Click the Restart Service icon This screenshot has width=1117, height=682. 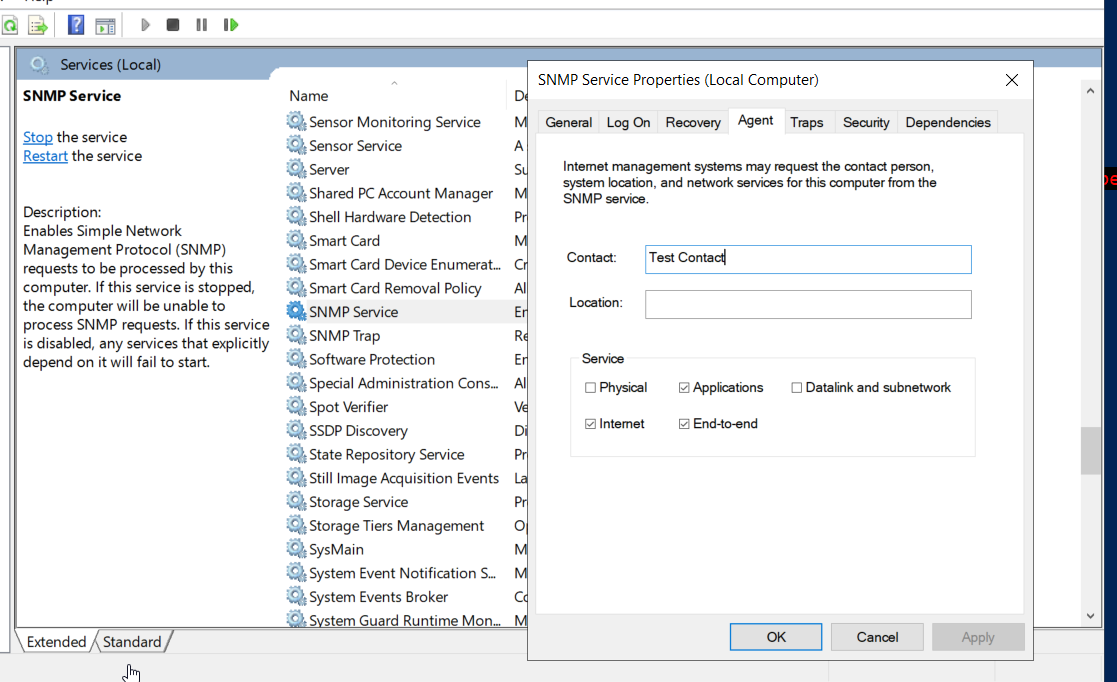(x=231, y=25)
